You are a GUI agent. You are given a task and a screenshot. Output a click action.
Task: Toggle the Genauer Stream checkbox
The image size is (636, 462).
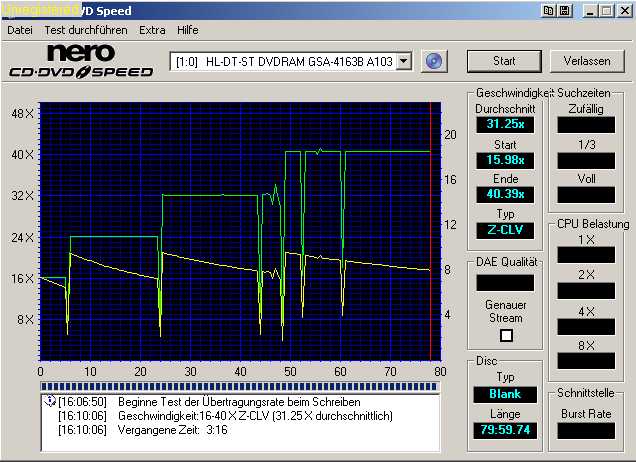(506, 335)
